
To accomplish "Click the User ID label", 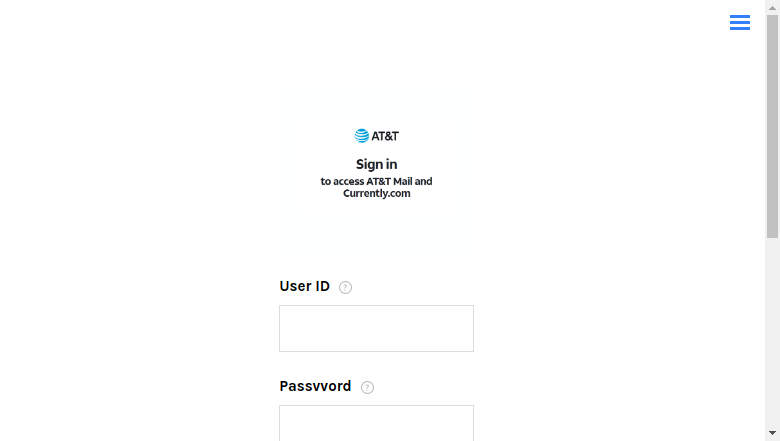I will click(304, 286).
